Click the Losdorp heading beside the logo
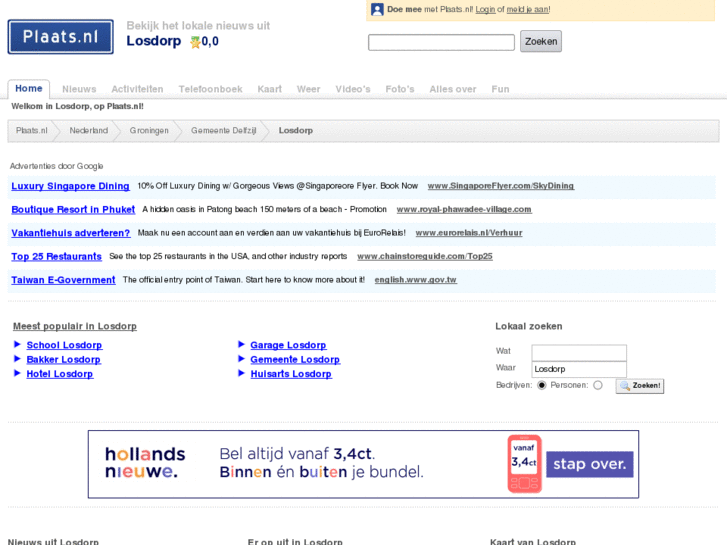The height and width of the screenshot is (545, 727). tap(153, 41)
